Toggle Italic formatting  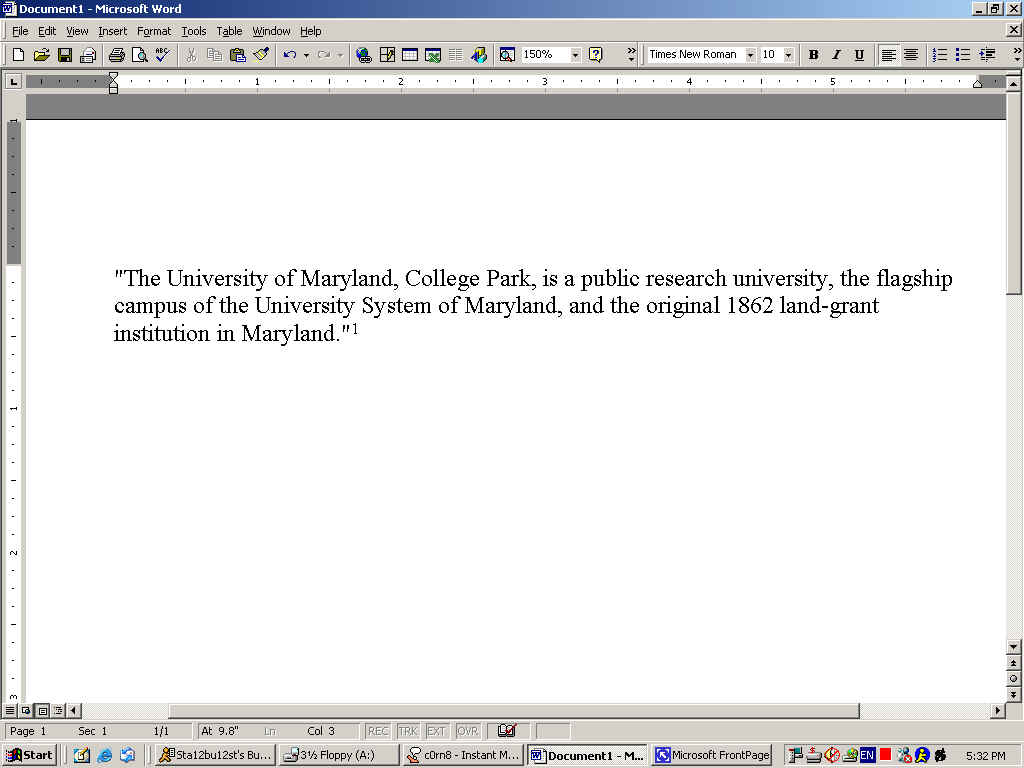click(x=836, y=55)
